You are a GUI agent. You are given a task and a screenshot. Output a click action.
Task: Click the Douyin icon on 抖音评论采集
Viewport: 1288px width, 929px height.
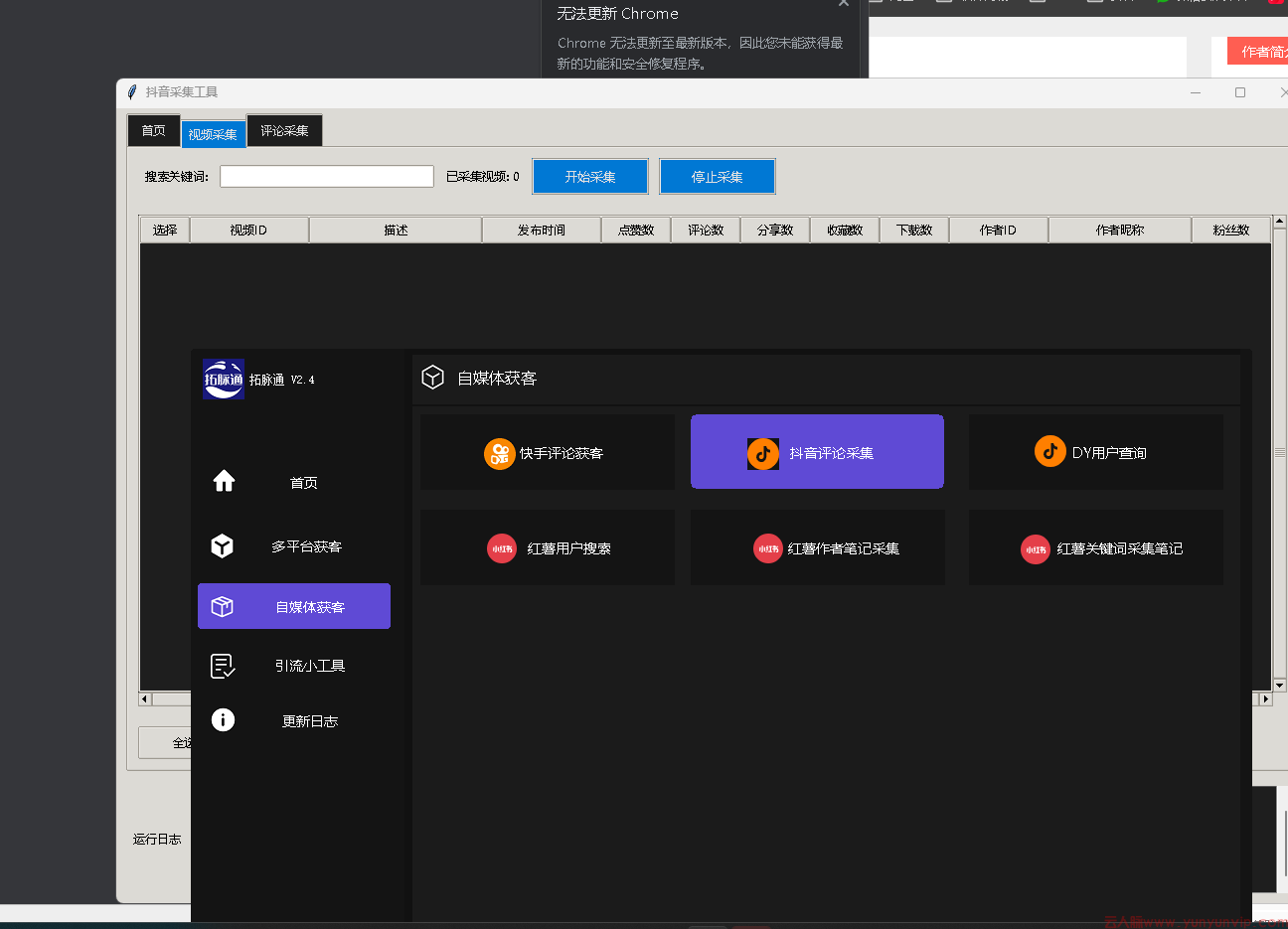pyautogui.click(x=763, y=453)
